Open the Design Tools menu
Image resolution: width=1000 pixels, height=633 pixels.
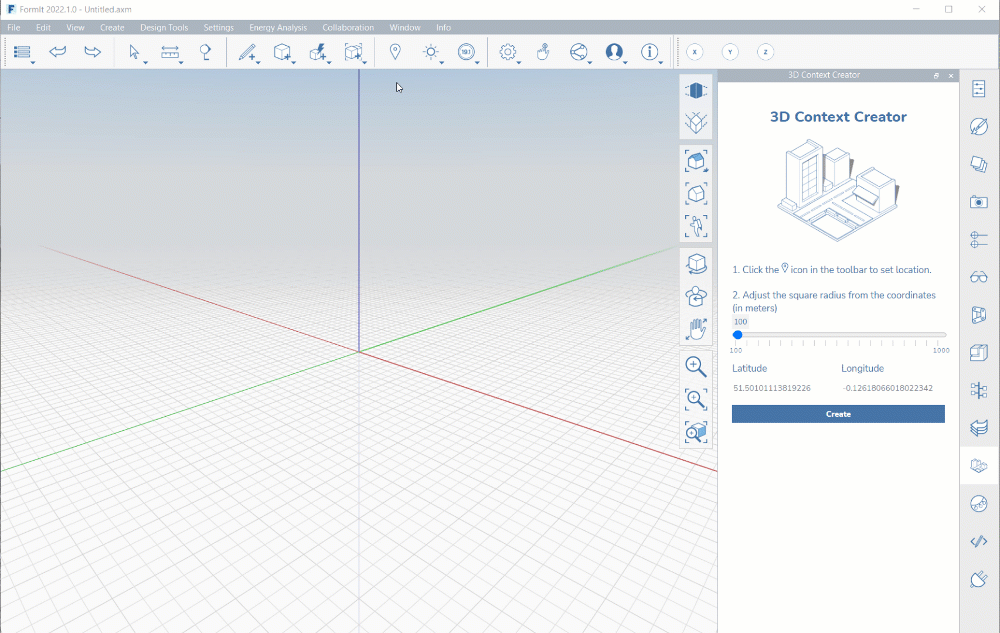pos(164,28)
